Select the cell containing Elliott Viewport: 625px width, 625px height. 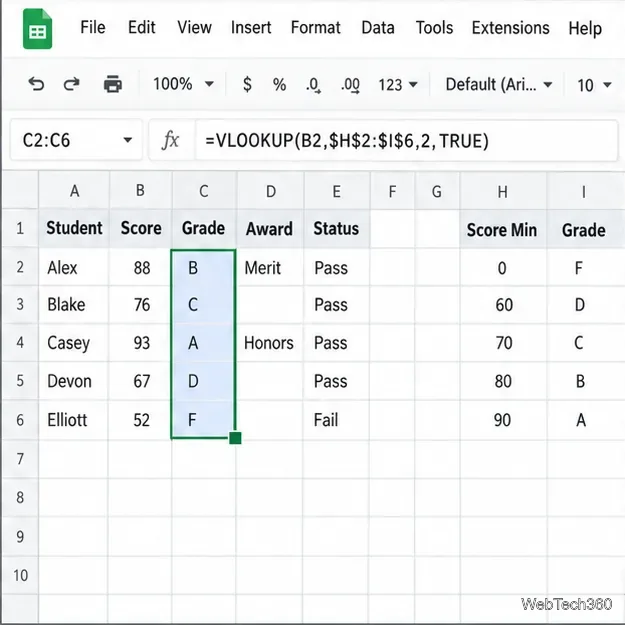[74, 420]
